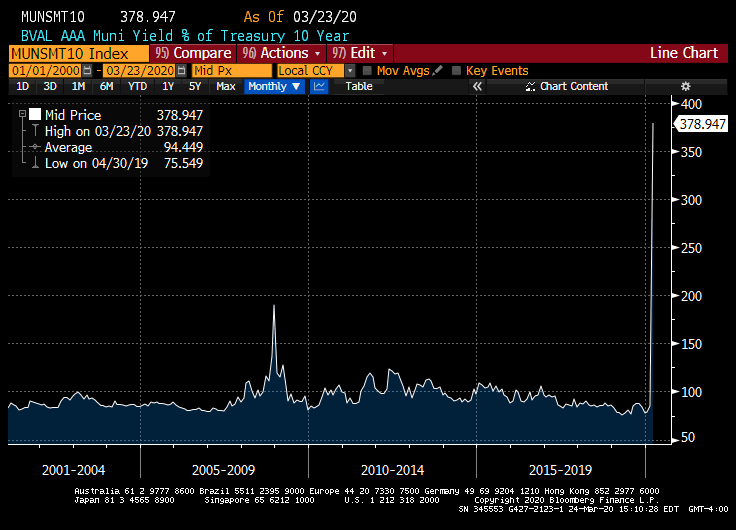The width and height of the screenshot is (736, 530).
Task: Click the MUNSMT10 Index security field
Action: coord(75,53)
